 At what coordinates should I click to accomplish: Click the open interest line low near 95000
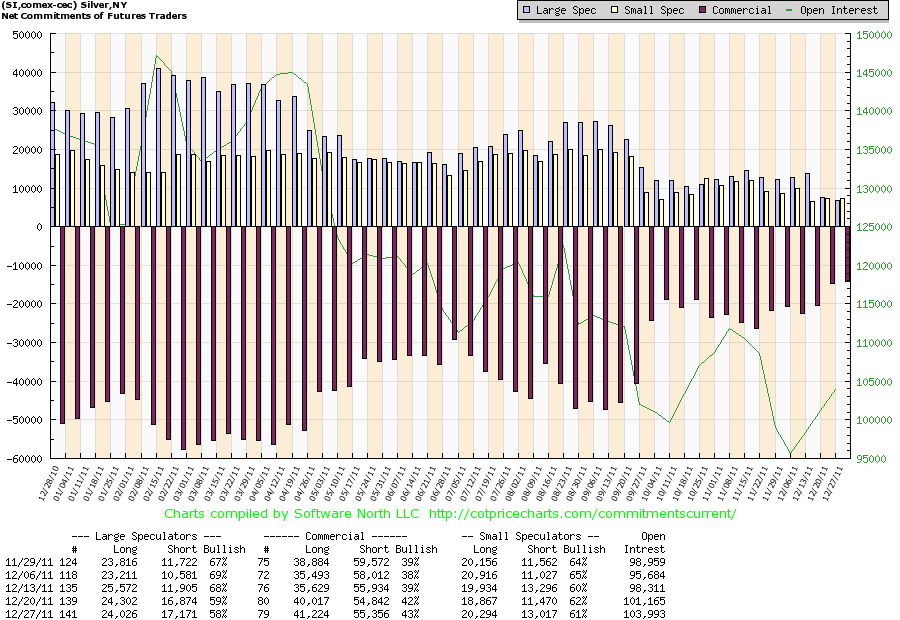(790, 454)
